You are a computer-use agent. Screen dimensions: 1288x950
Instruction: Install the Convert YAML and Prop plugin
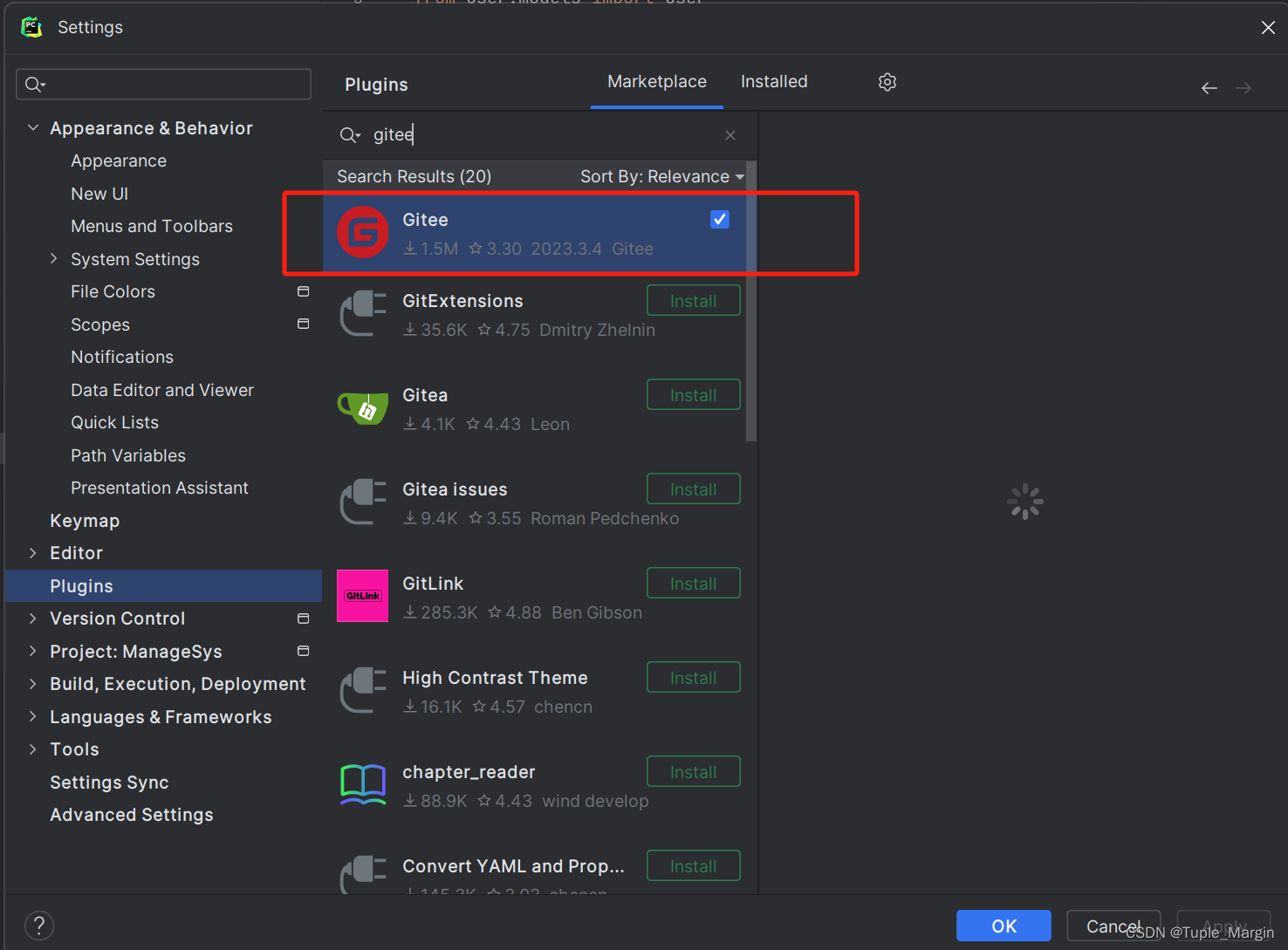pos(694,866)
